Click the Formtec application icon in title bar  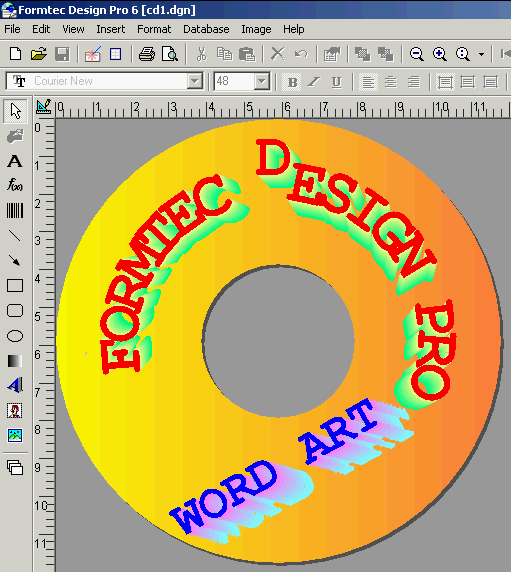[9, 9]
